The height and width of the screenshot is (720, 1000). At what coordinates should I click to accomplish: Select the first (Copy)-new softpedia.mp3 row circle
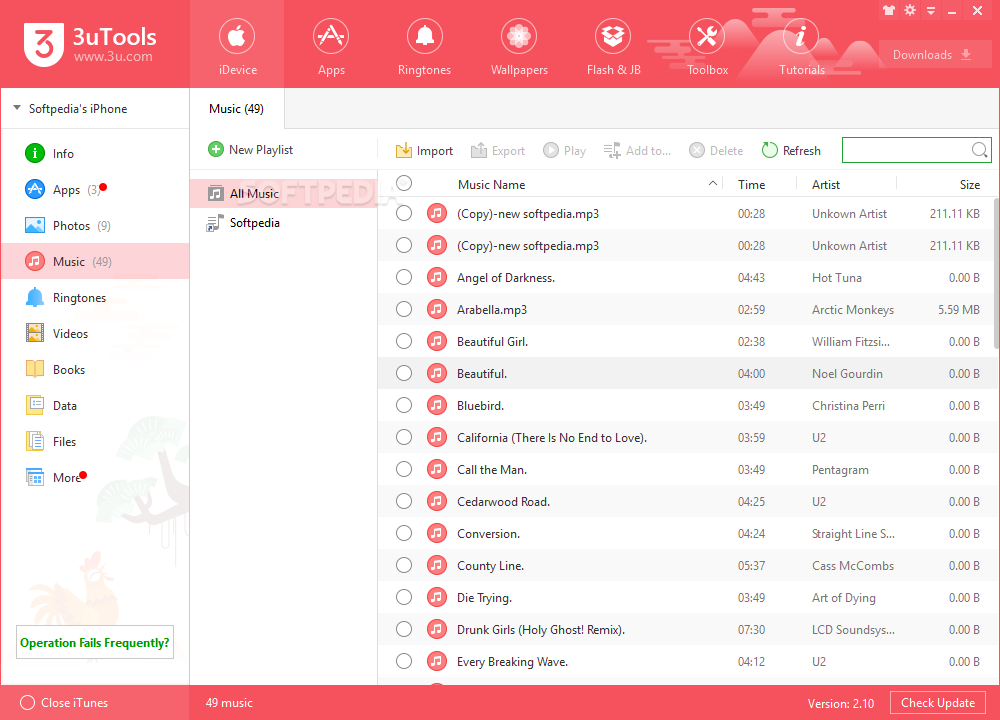coord(404,213)
